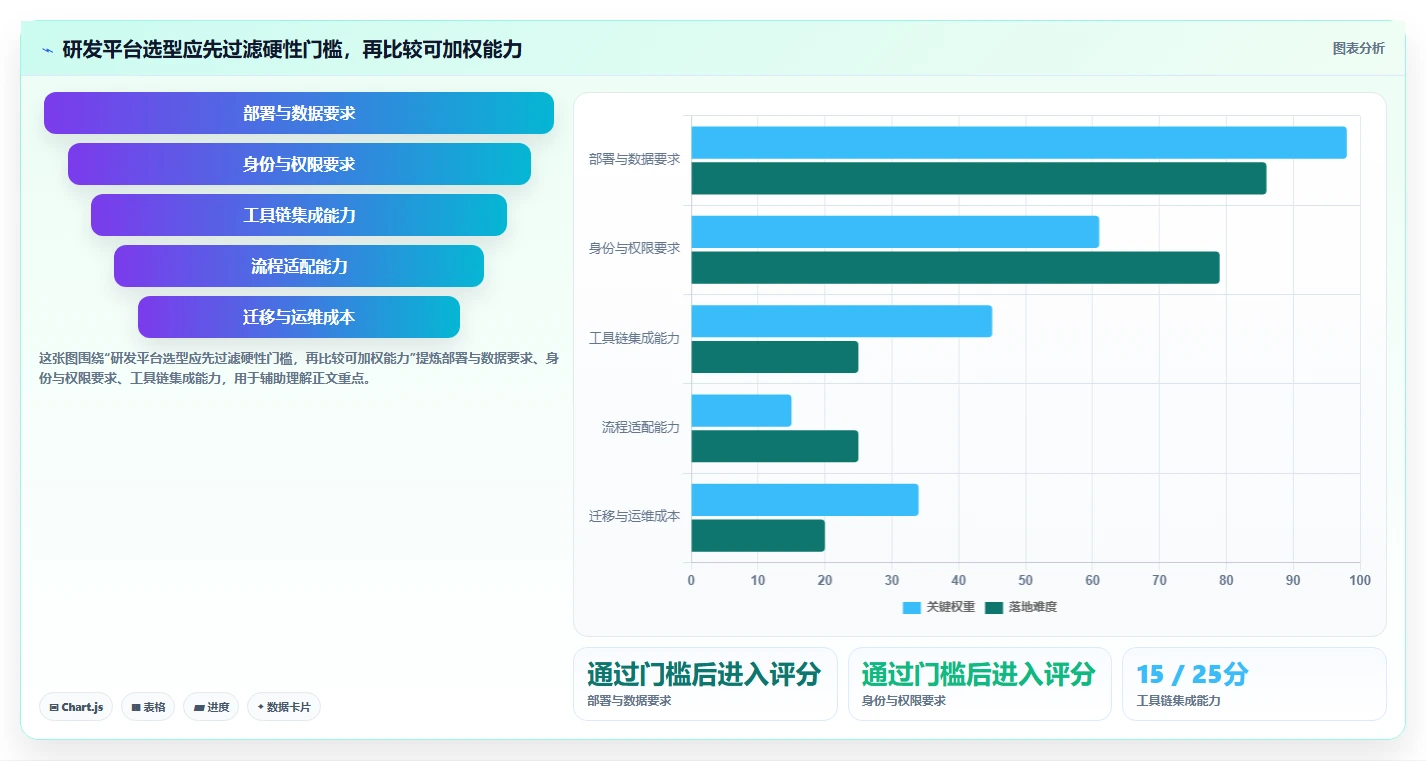Click the 图表分析 label in the header
Viewport: 1426px width, 761px height.
pos(1358,48)
